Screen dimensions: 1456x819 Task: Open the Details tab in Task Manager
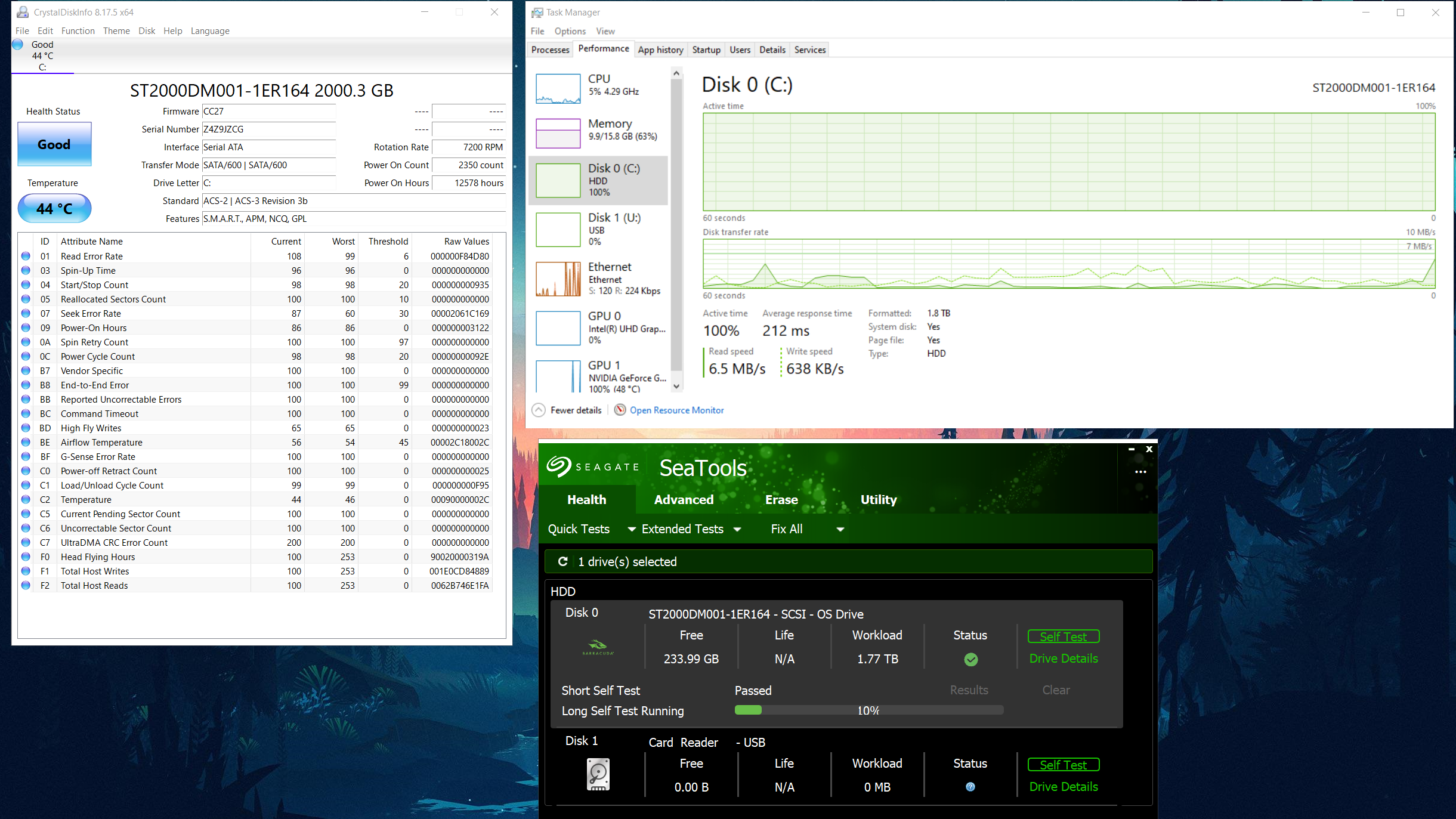772,50
